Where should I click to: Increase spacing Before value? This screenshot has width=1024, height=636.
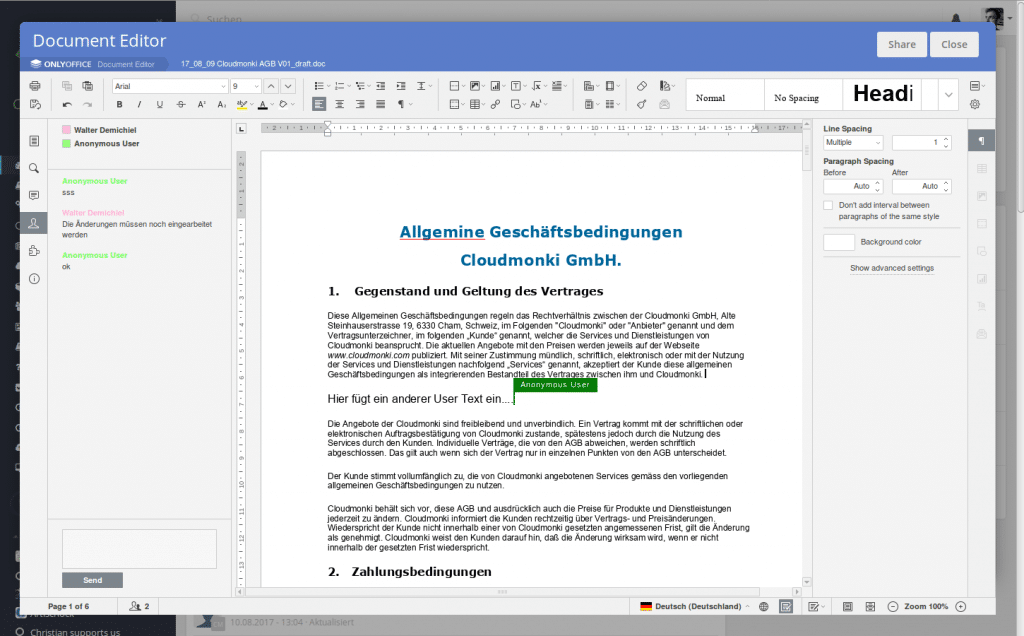[878, 183]
